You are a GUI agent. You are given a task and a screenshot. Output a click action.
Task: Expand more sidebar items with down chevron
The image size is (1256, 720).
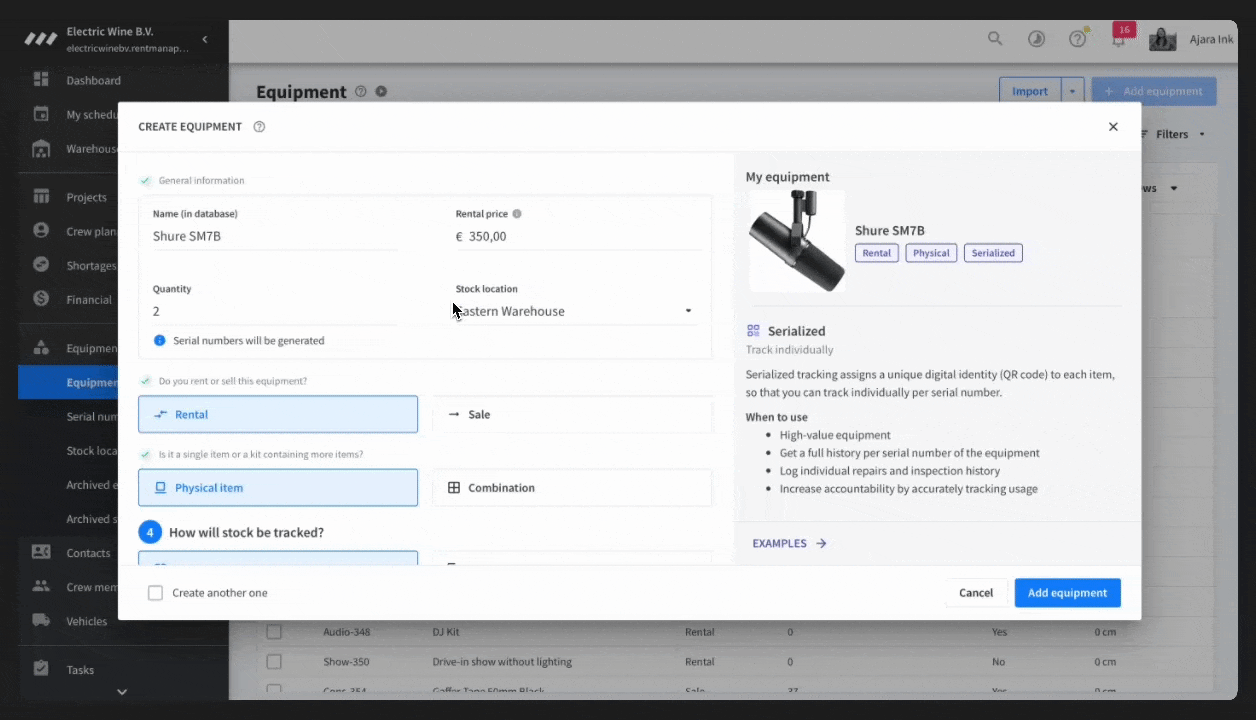[x=122, y=691]
